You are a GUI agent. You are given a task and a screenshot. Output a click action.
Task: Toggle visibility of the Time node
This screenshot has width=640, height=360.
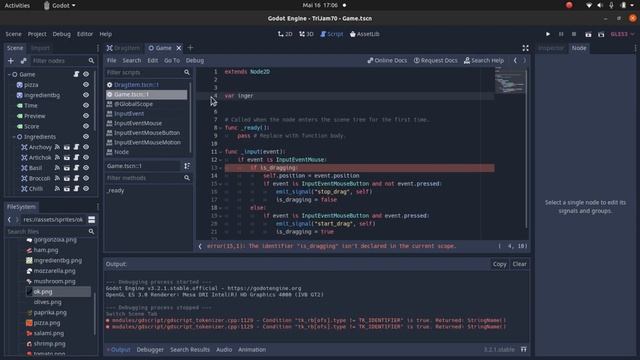point(86,105)
